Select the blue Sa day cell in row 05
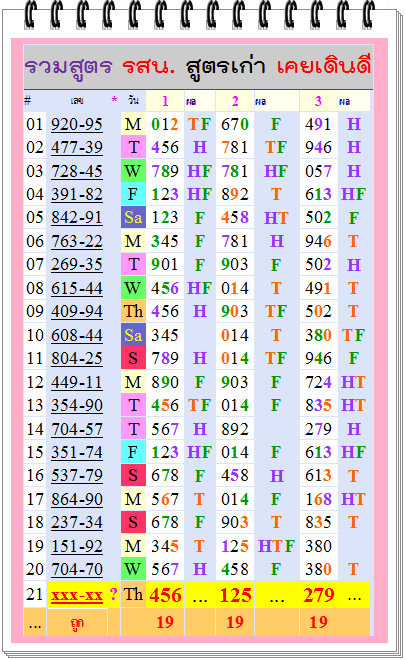Screen dimensions: 405x660 click(x=133, y=217)
